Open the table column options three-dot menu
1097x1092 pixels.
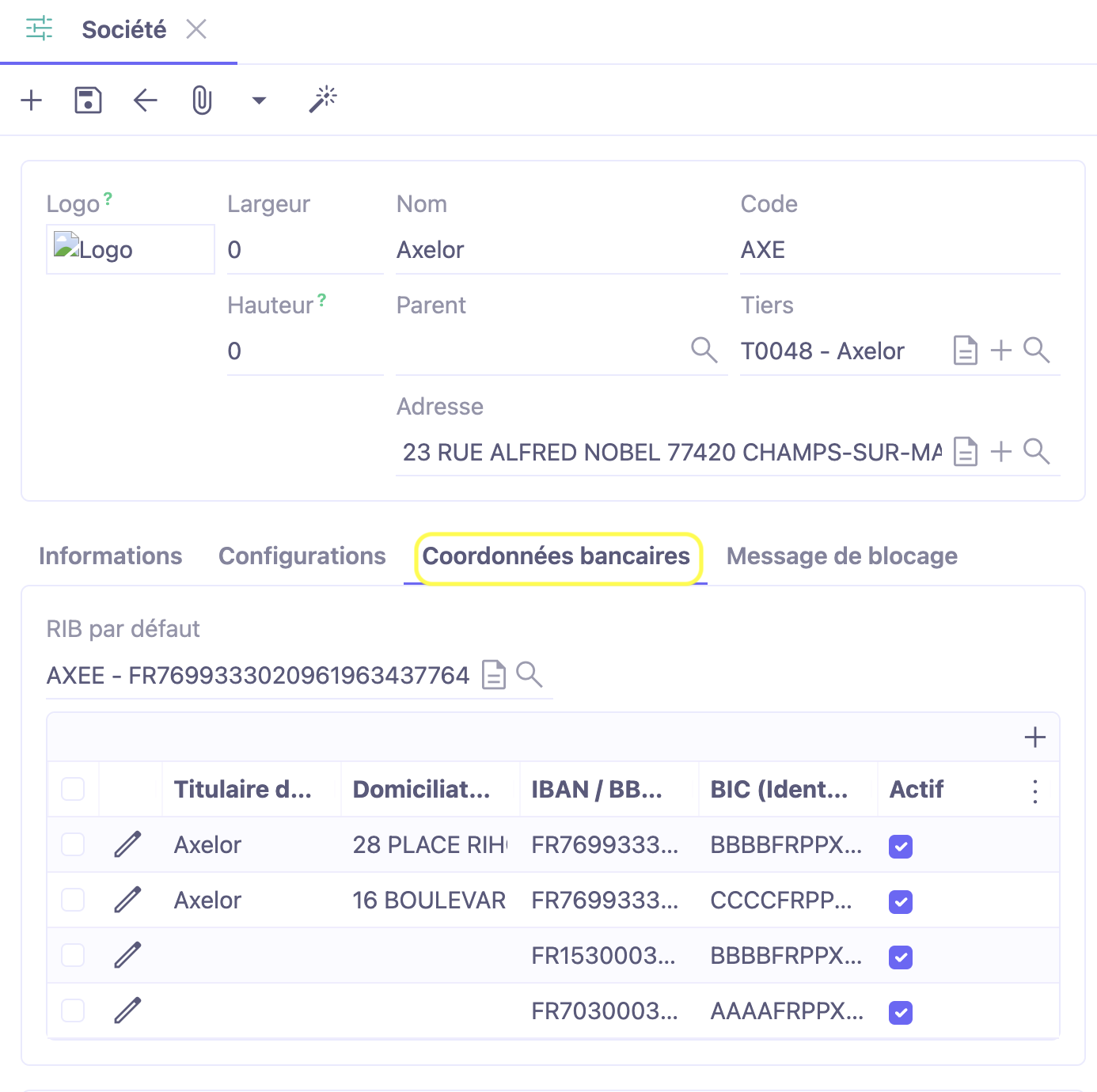(1035, 791)
